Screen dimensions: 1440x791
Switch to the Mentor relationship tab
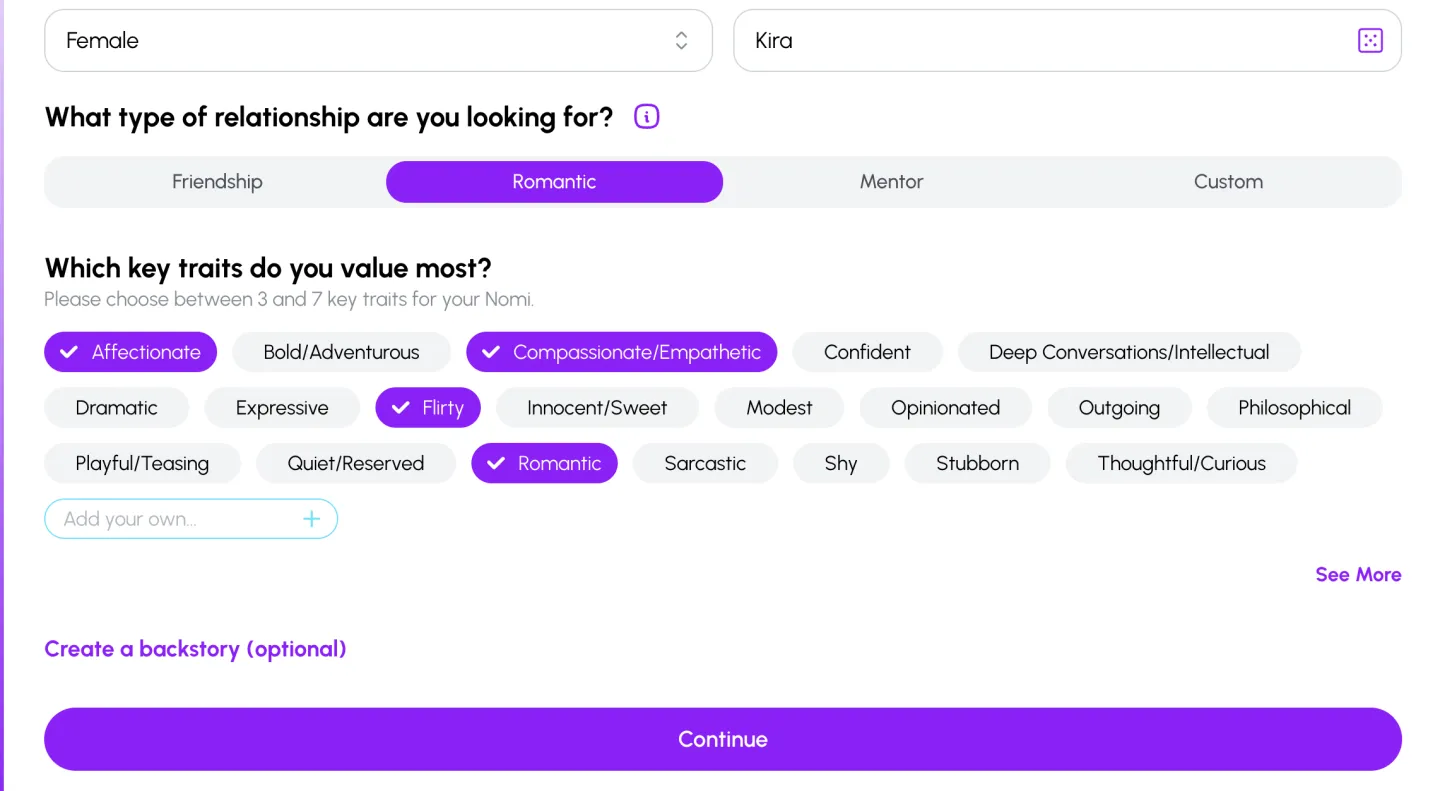pos(891,182)
